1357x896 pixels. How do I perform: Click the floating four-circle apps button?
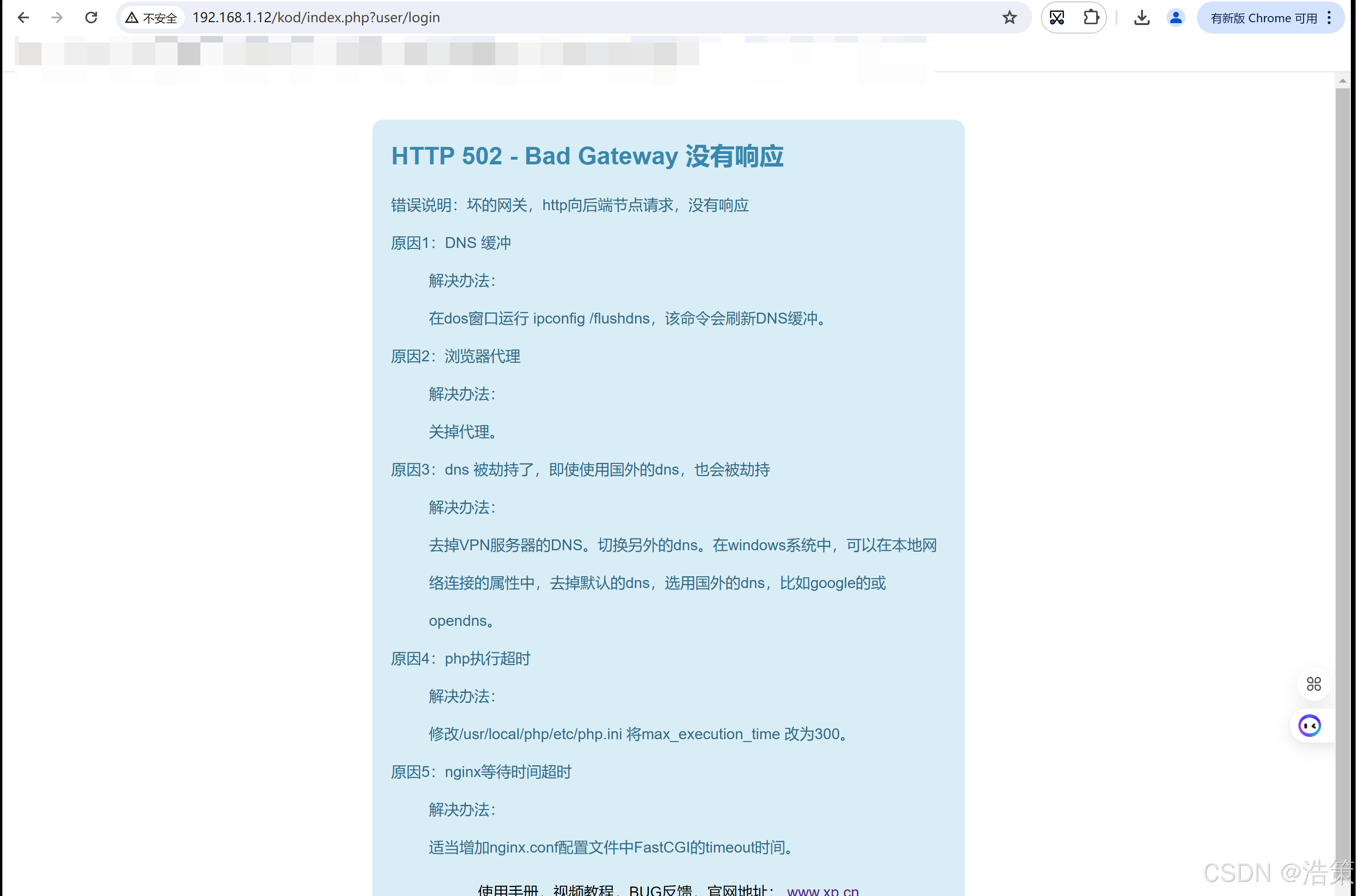tap(1314, 684)
